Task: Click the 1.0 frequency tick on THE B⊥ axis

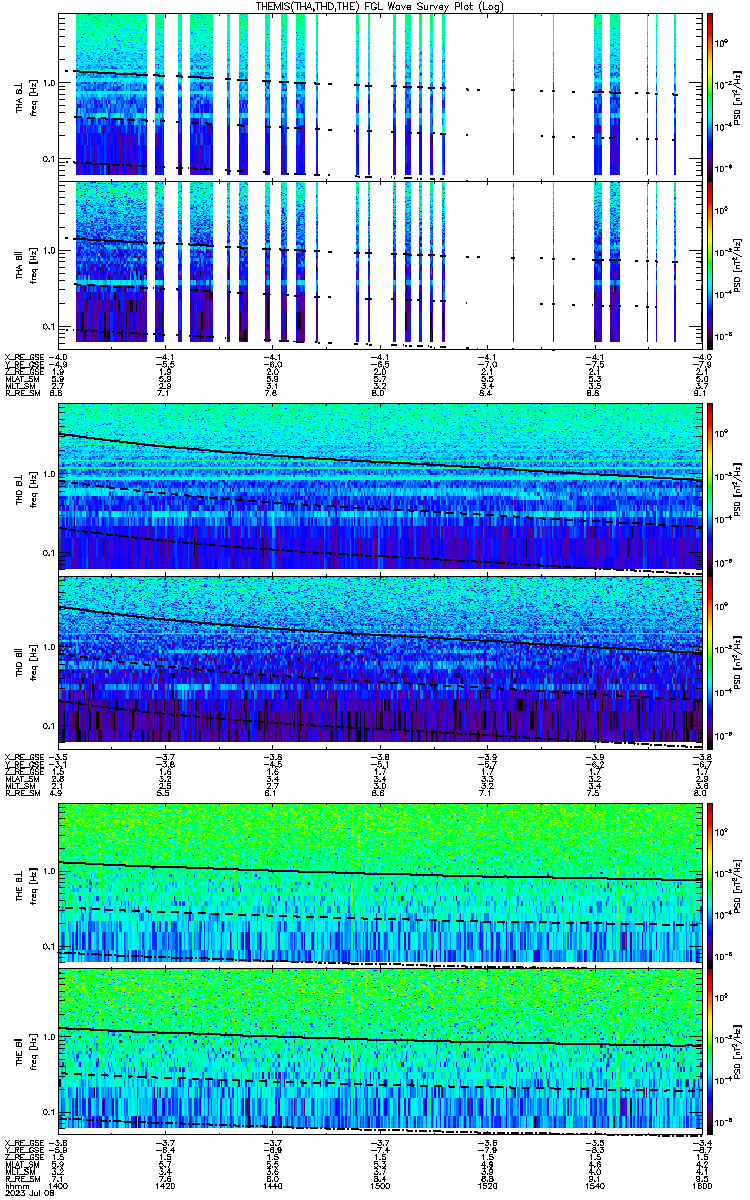Action: [50, 871]
